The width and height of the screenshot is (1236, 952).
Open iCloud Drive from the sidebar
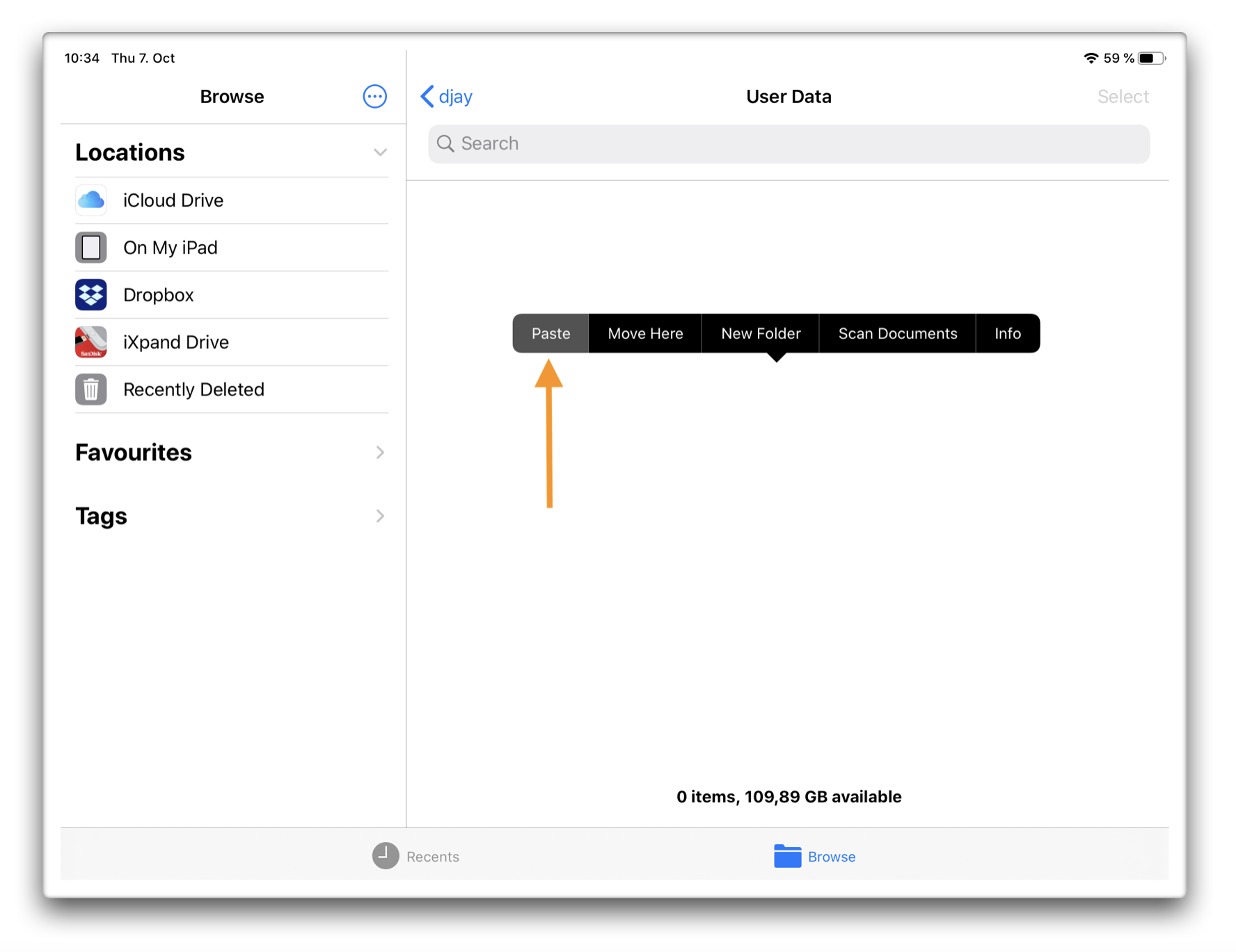tap(173, 200)
